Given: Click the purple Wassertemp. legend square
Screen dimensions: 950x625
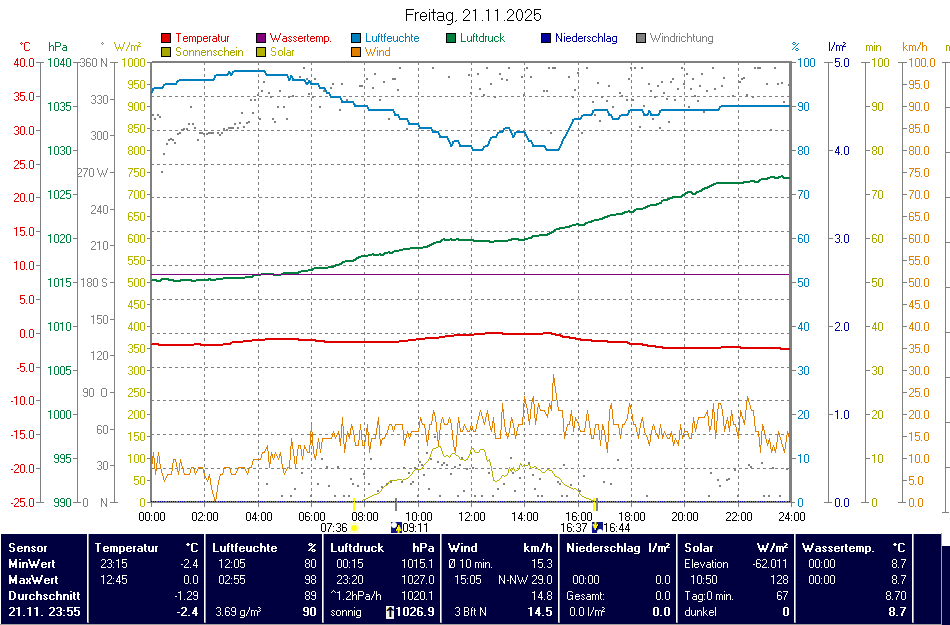Looking at the screenshot, I should tap(262, 39).
